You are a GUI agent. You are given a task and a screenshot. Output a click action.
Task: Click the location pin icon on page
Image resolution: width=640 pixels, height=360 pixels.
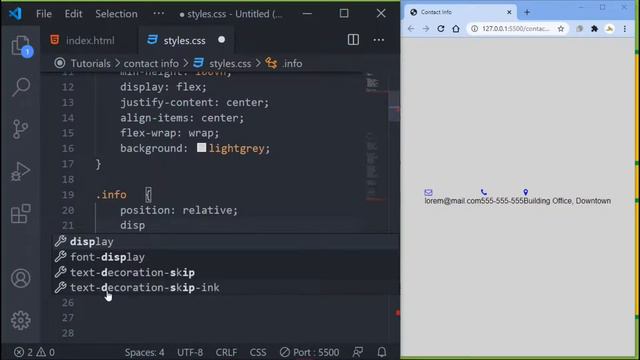[526, 192]
